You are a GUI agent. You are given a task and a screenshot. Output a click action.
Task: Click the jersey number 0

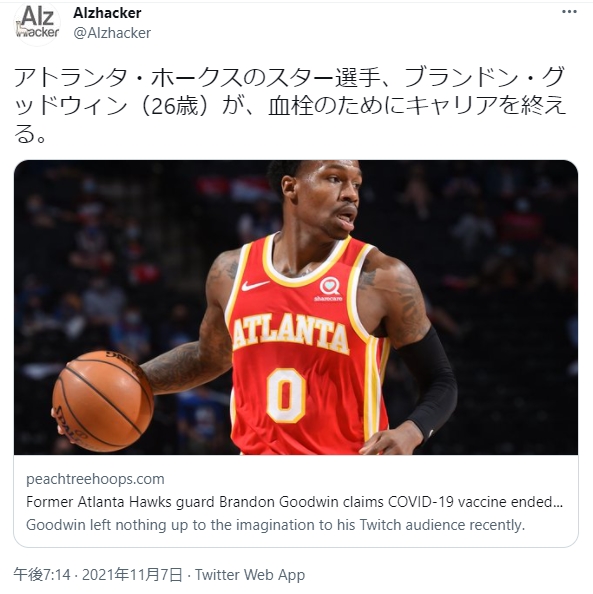[x=286, y=395]
